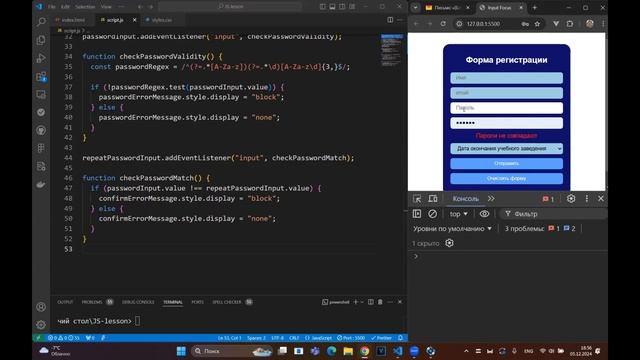The width and height of the screenshot is (640, 360).
Task: Switch to the first browser tab with the mail icon
Action: pyautogui.click(x=446, y=8)
